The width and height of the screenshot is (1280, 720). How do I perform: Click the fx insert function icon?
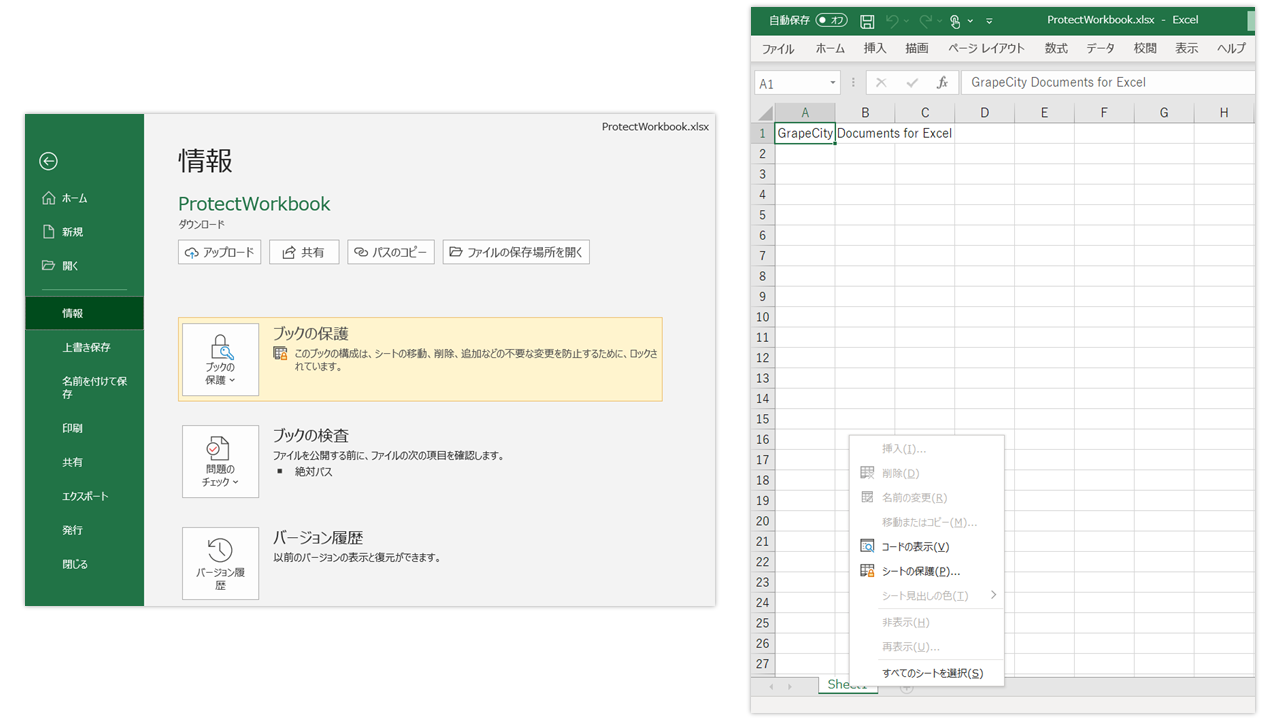click(x=942, y=83)
